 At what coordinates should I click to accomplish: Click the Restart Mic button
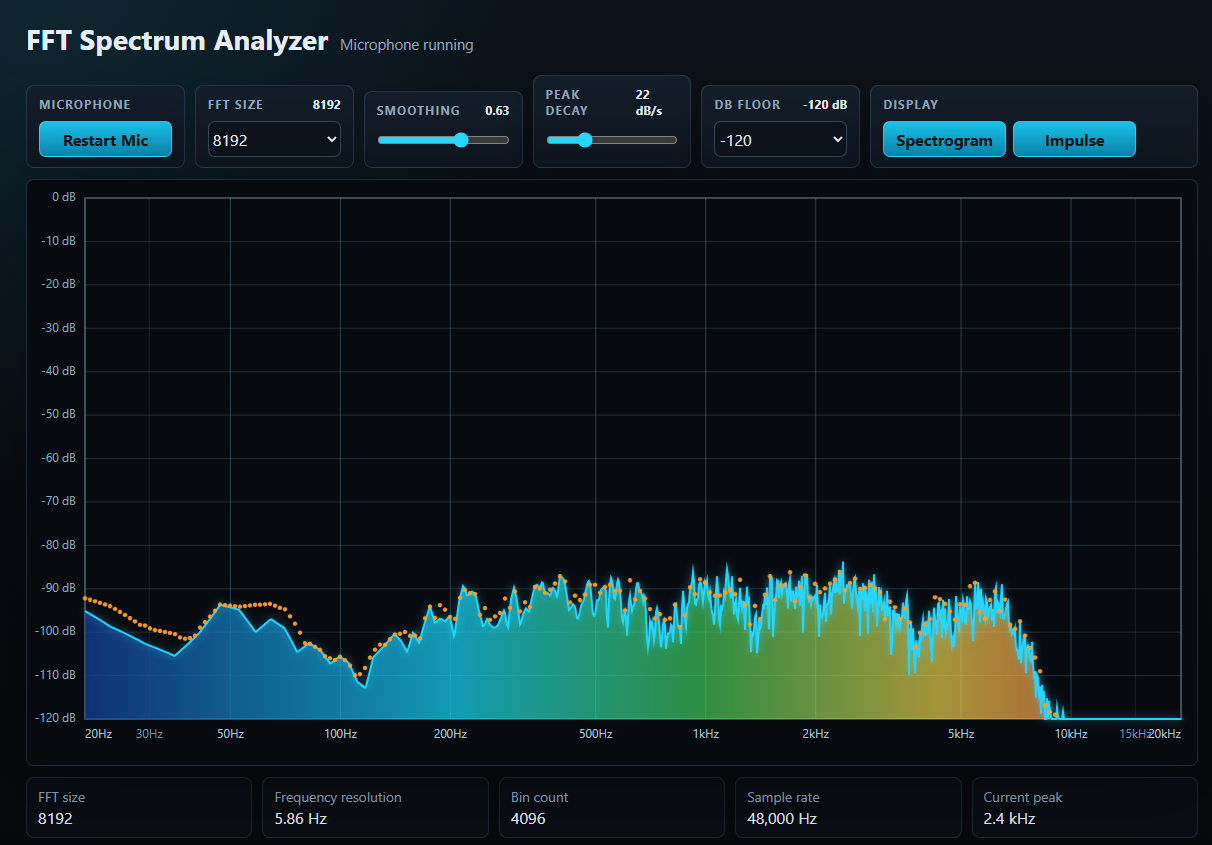pos(105,140)
